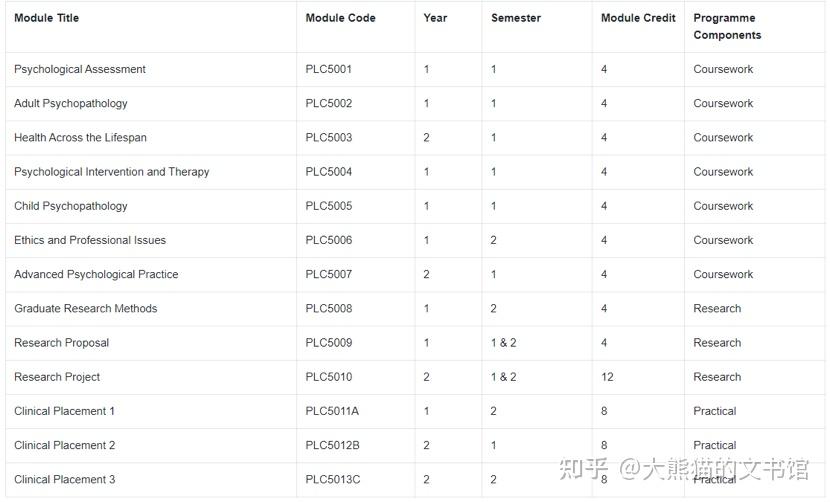Click Clinical Placement 3 title
Image resolution: width=830 pixels, height=502 pixels.
pos(65,479)
